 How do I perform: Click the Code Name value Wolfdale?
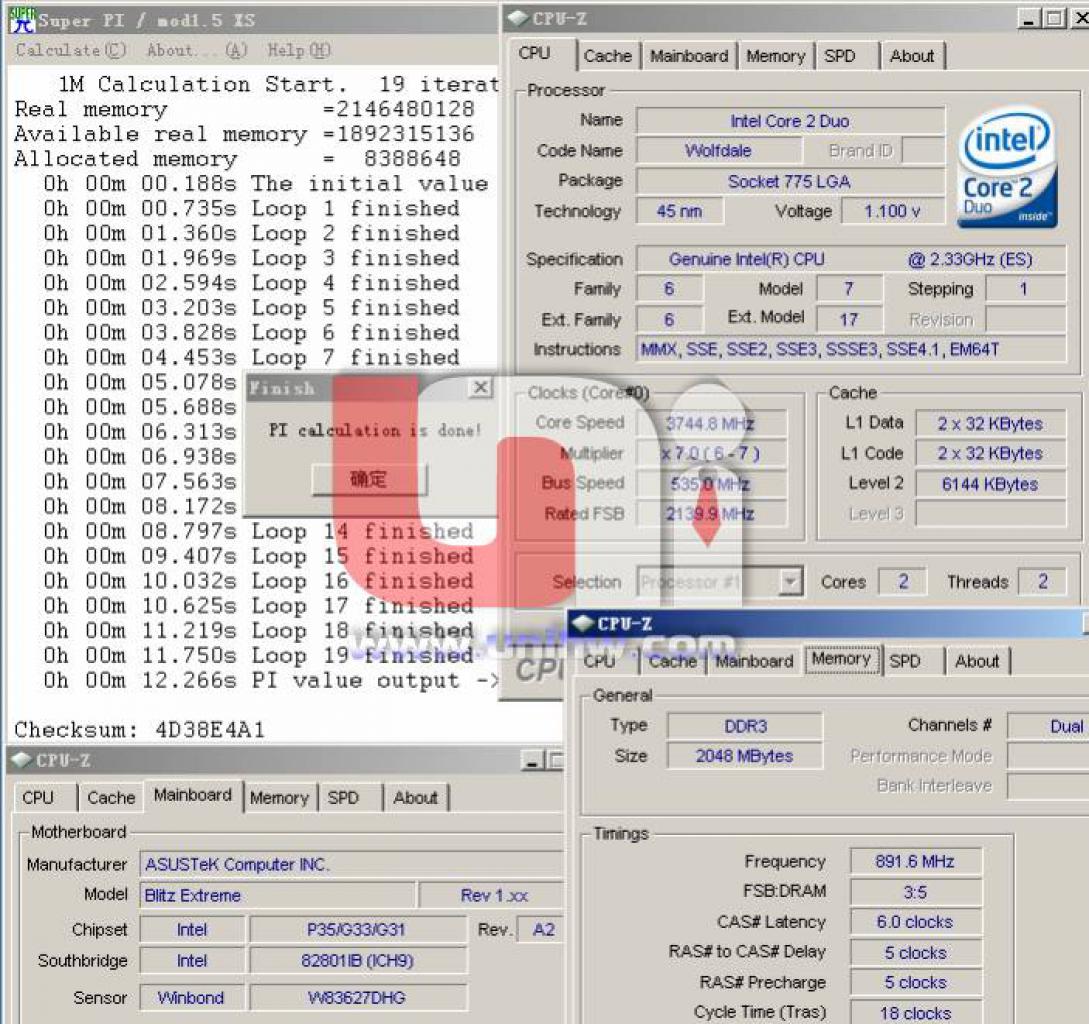click(718, 151)
